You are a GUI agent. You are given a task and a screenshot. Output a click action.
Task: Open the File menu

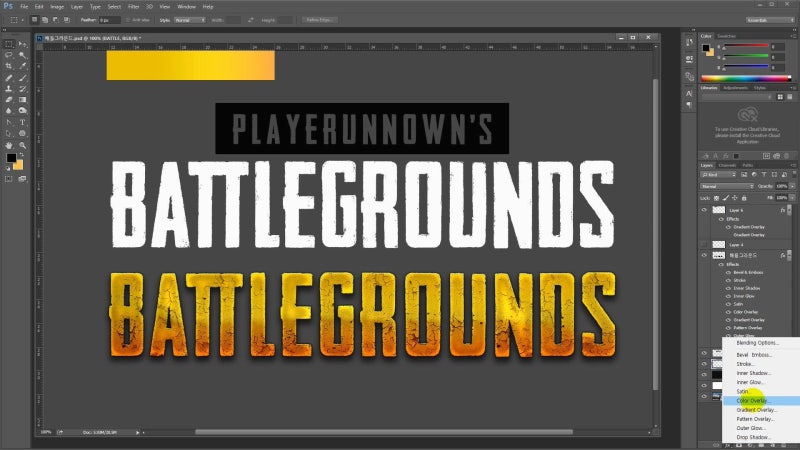click(24, 7)
